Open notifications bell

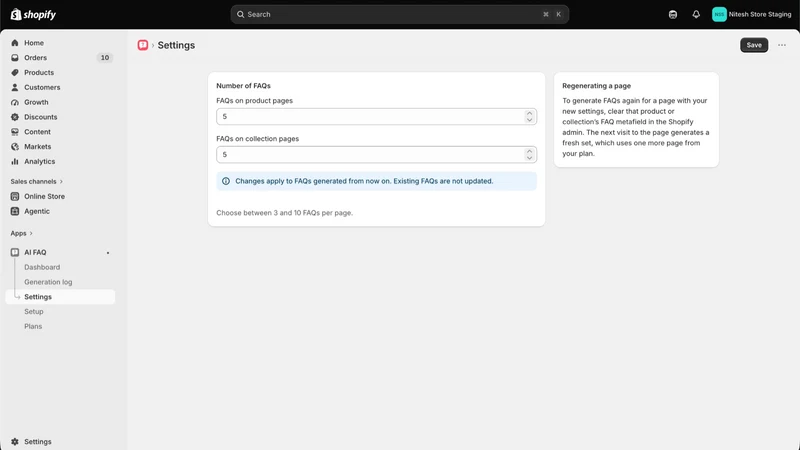pos(696,14)
